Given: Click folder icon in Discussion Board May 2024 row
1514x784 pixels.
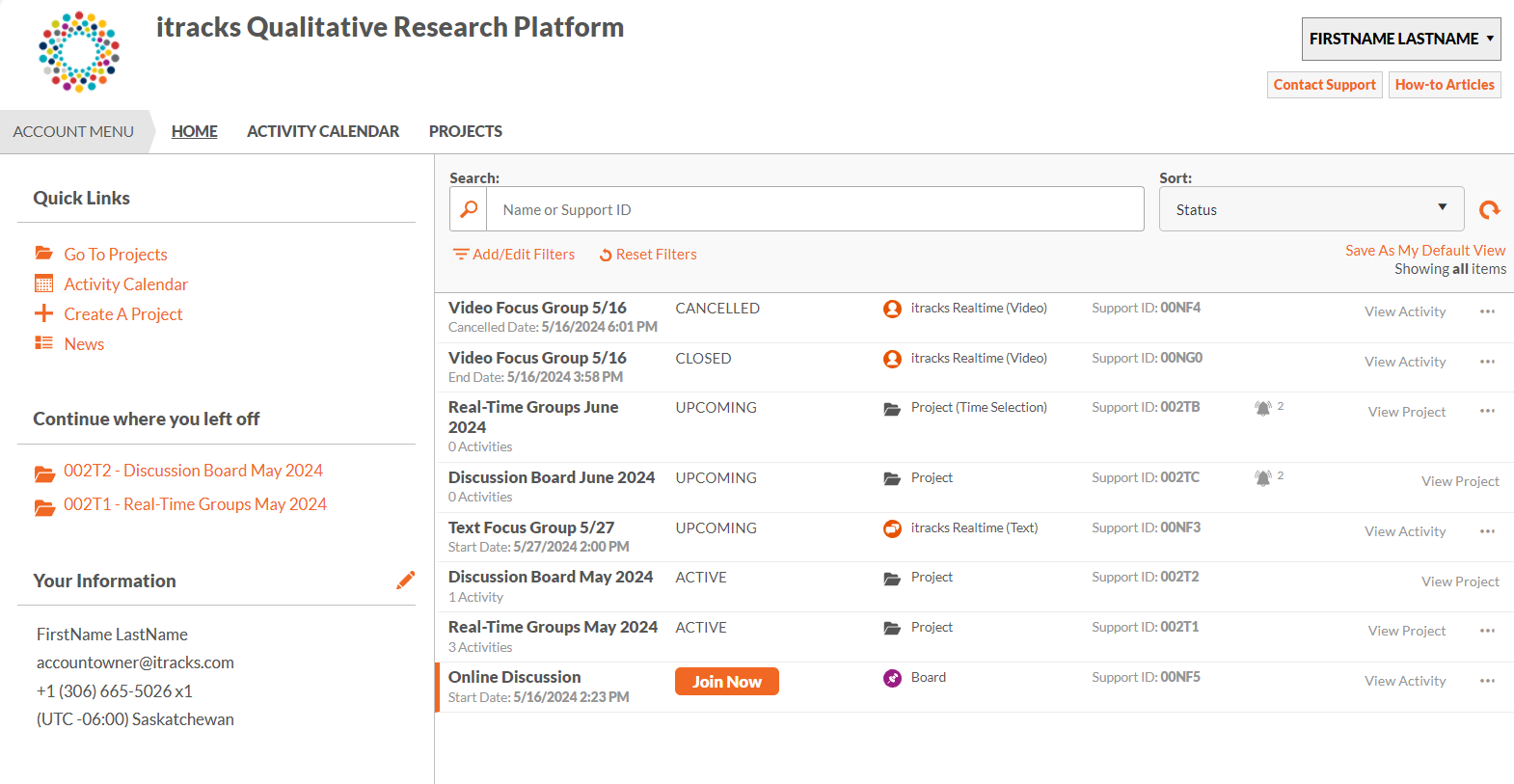Looking at the screenshot, I should point(892,579).
